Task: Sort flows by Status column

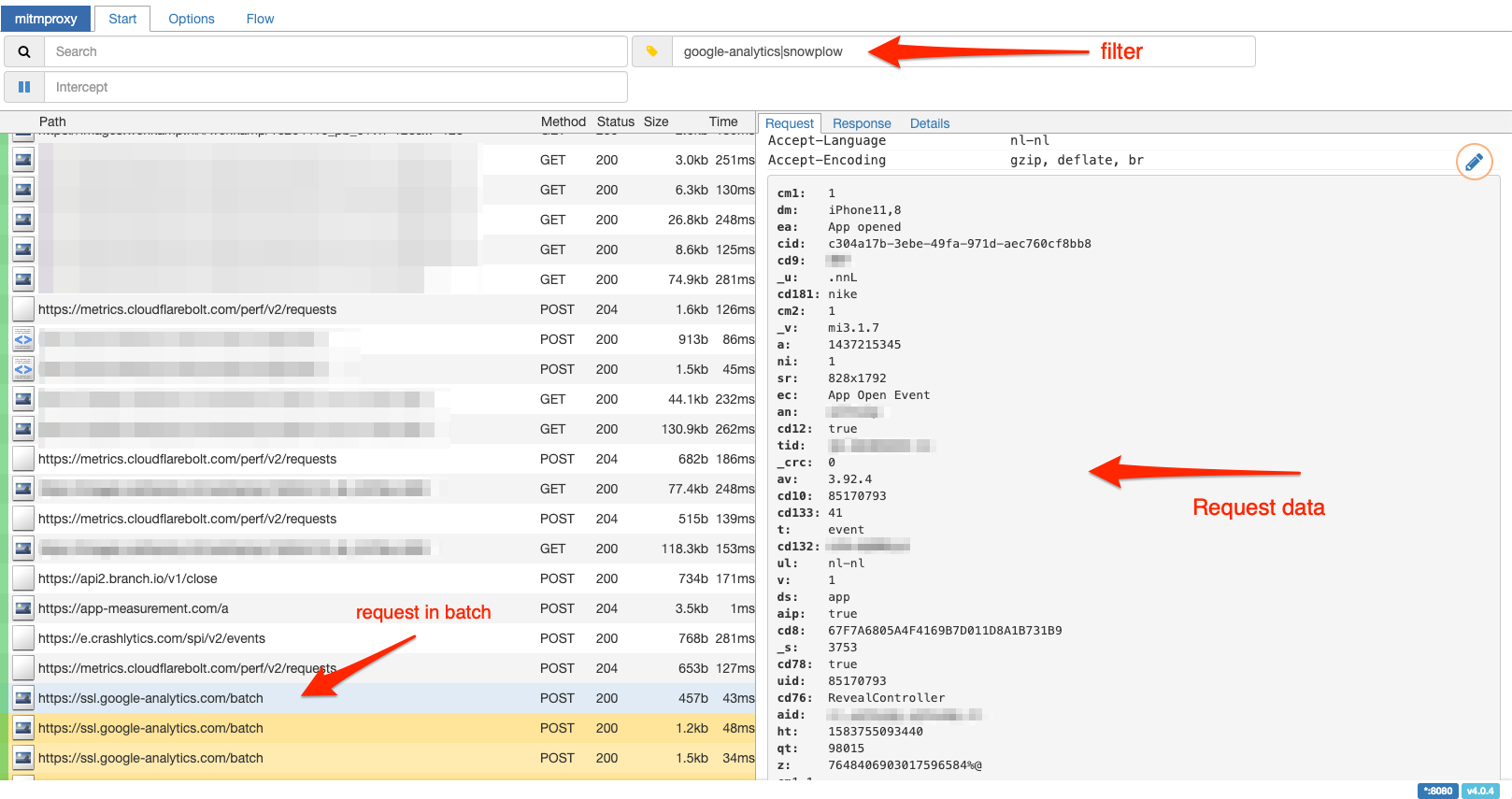Action: click(616, 121)
